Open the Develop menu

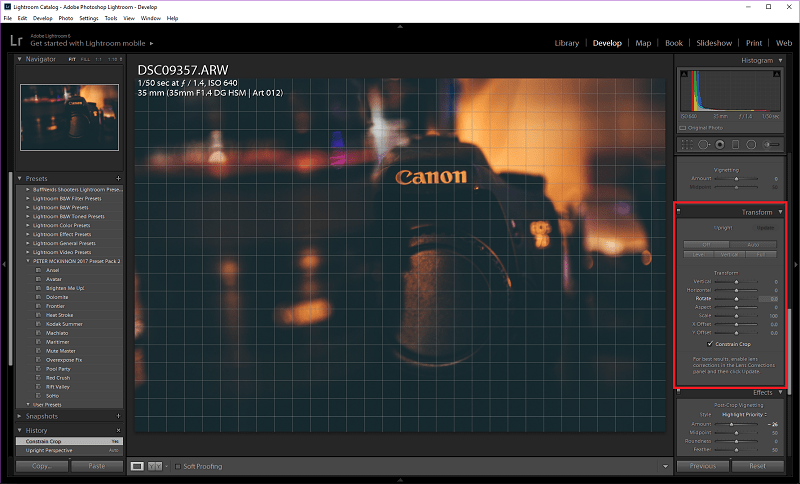tap(42, 18)
